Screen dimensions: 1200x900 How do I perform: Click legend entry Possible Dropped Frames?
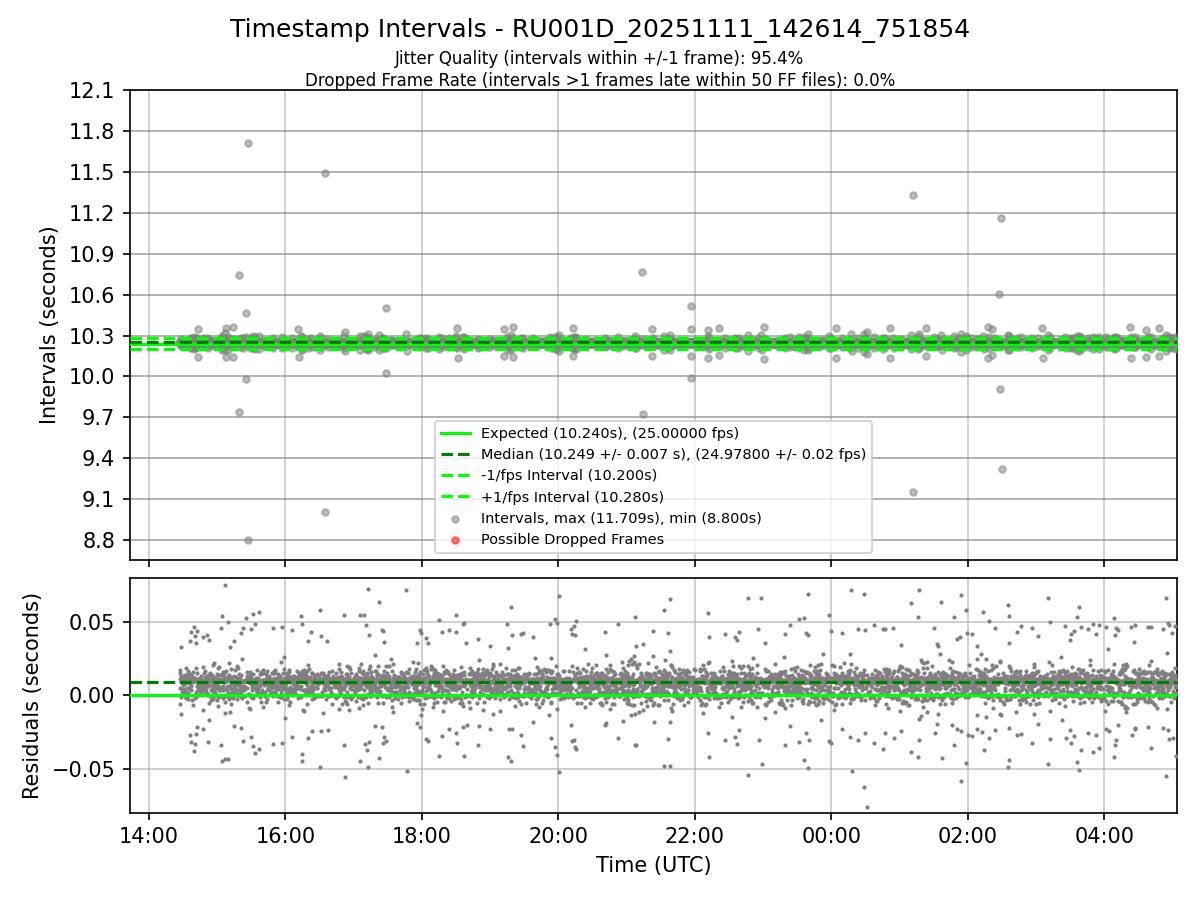[572, 539]
